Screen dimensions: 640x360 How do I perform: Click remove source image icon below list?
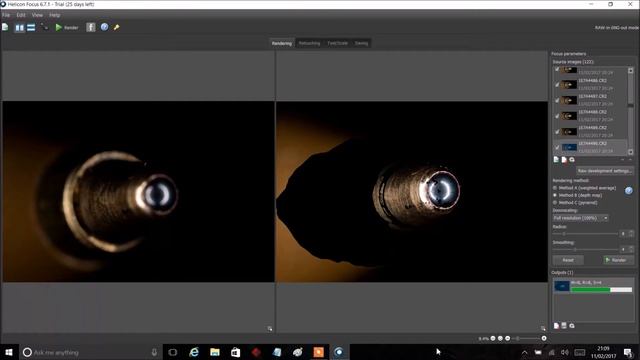564,160
